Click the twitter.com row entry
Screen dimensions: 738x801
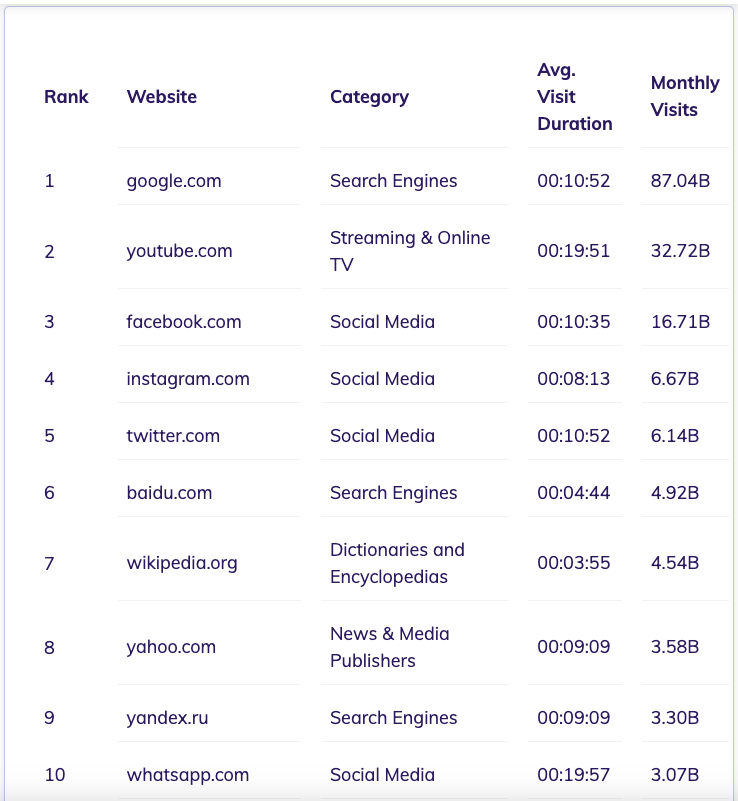click(173, 436)
